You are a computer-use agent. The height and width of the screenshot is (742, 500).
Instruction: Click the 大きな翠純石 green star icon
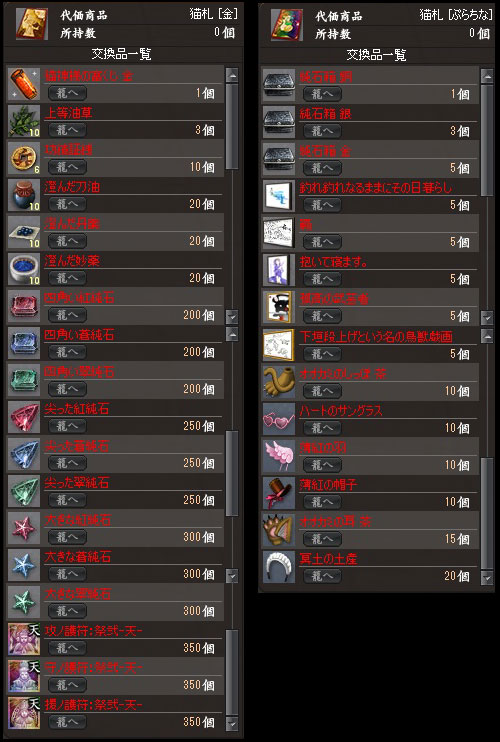24,601
